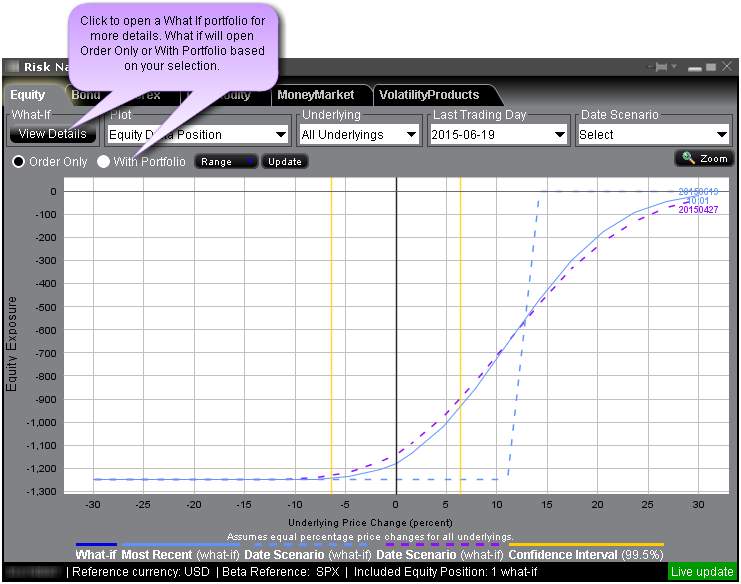Select the With Portfolio radio button
This screenshot has height=584, width=741.
[104, 161]
